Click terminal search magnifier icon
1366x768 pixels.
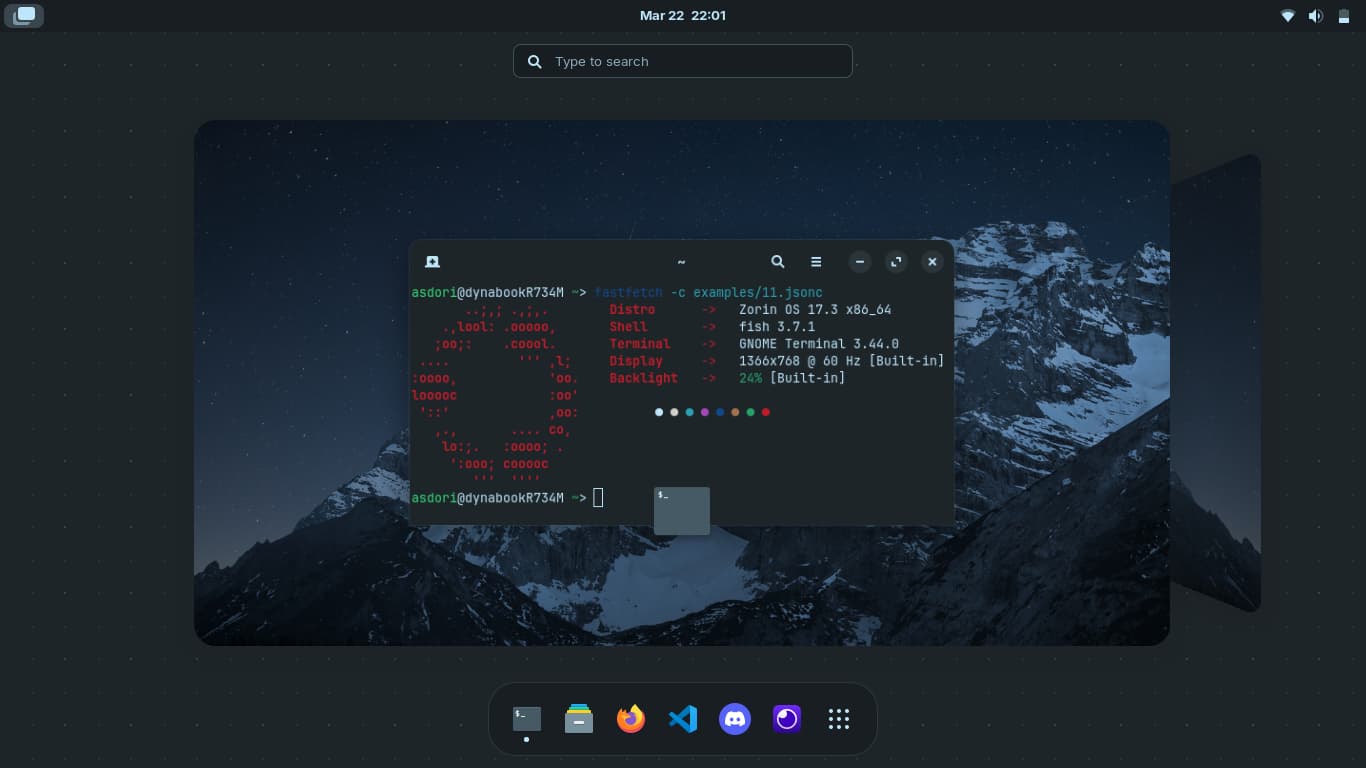click(x=778, y=262)
